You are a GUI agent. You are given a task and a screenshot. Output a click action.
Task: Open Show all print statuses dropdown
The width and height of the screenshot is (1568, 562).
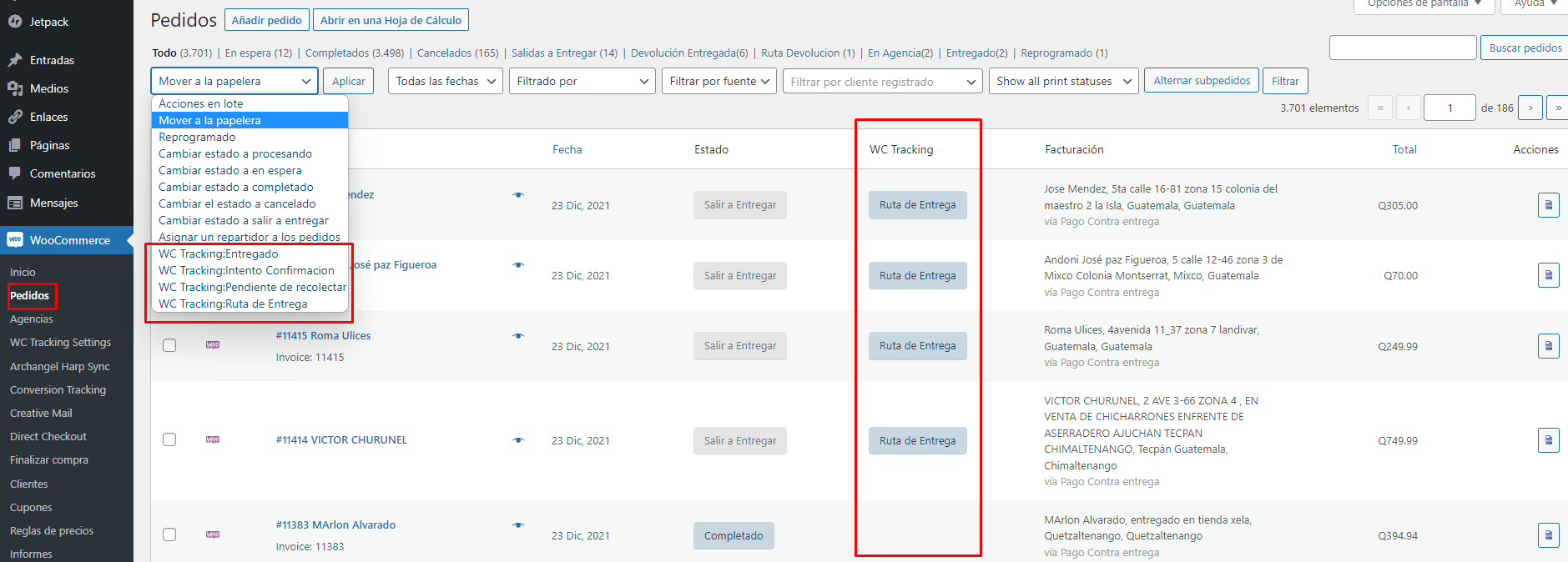pos(1063,81)
